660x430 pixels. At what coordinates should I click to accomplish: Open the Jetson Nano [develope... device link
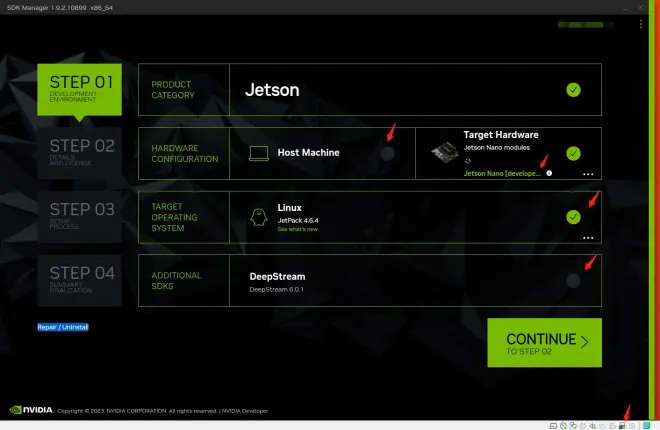[x=502, y=173]
